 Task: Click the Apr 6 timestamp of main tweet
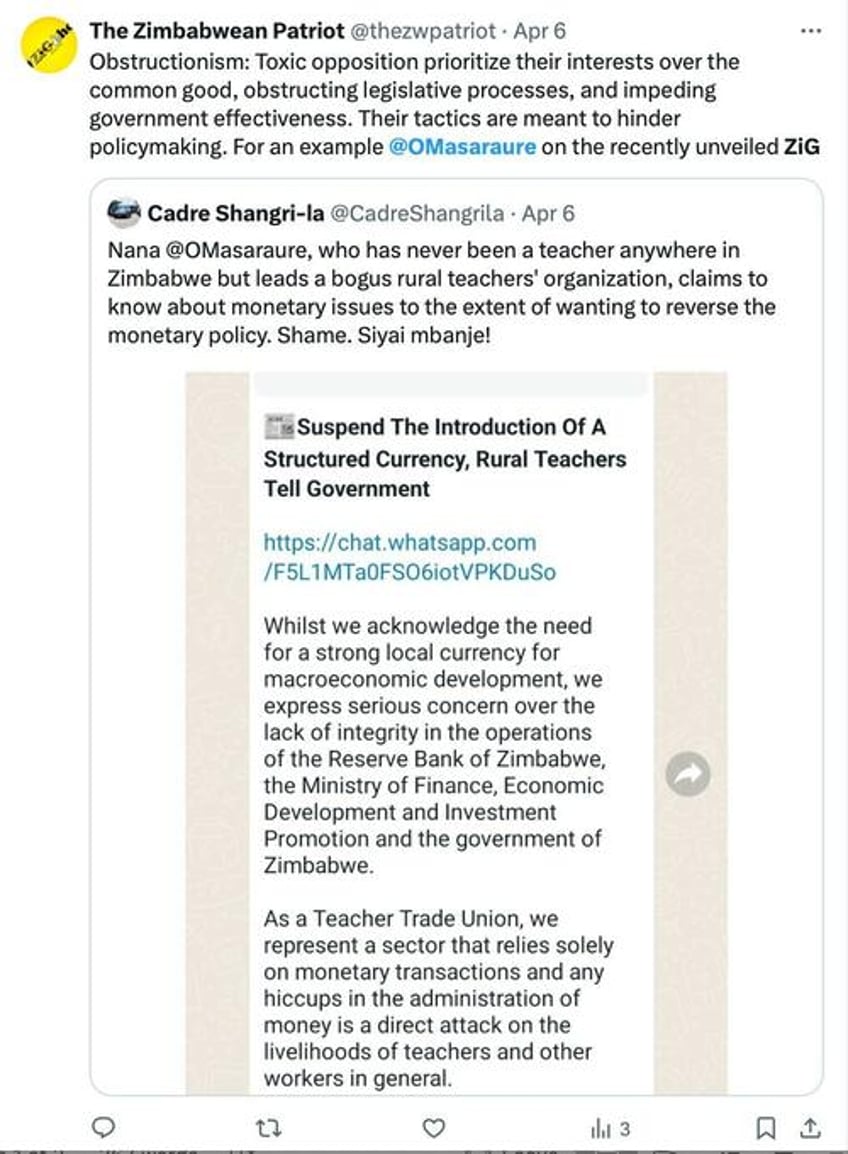(540, 31)
